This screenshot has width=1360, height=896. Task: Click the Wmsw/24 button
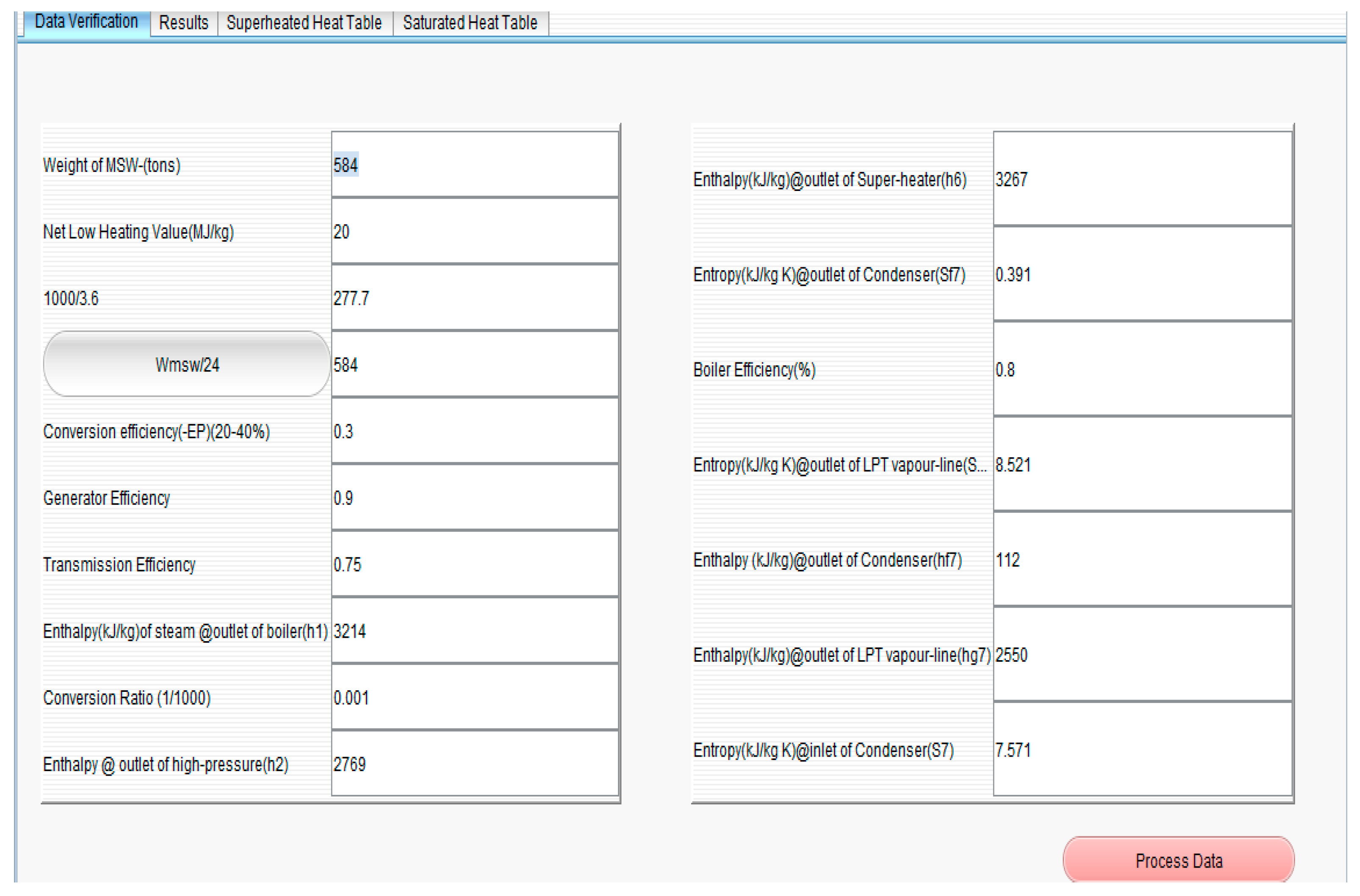pos(187,365)
